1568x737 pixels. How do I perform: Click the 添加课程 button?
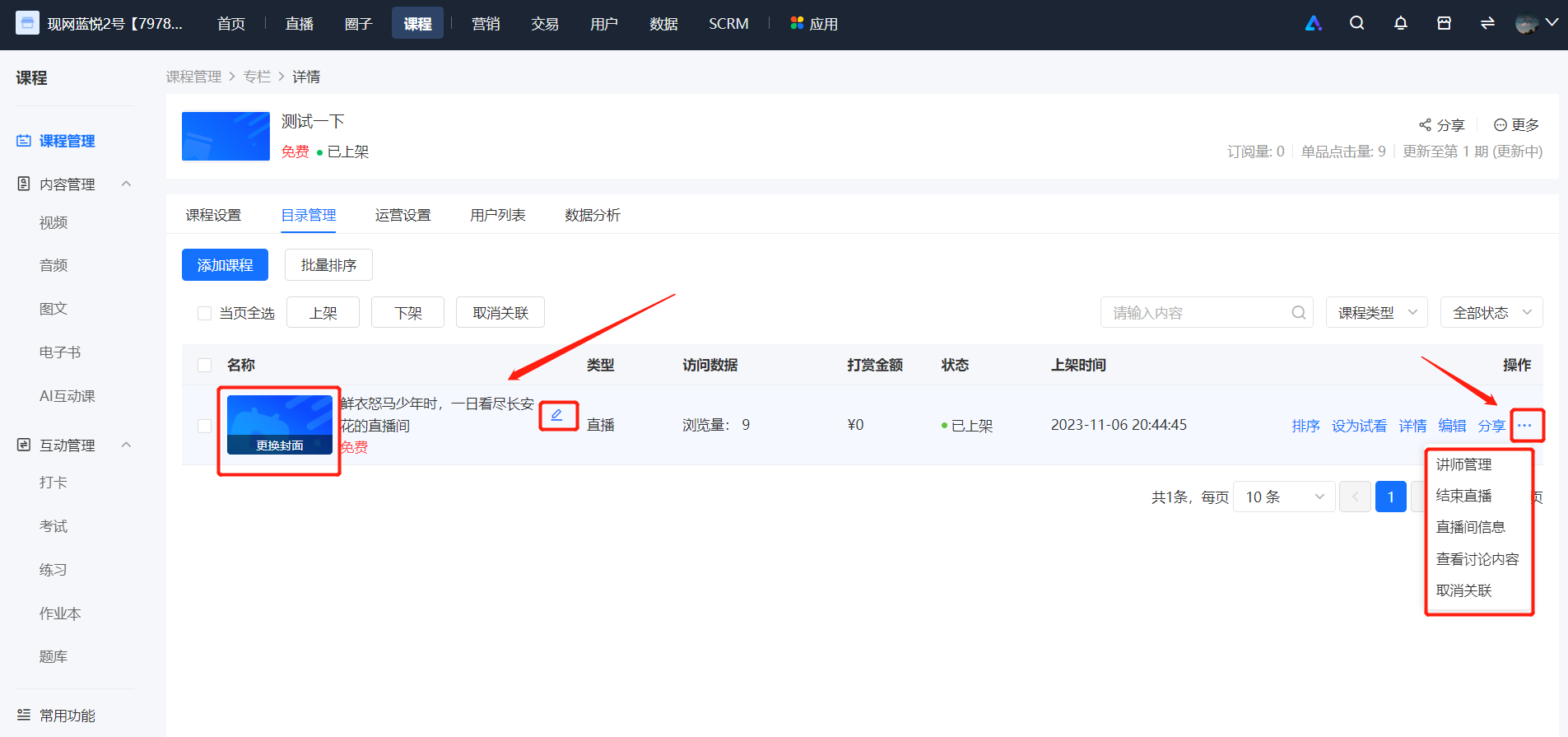coord(225,265)
